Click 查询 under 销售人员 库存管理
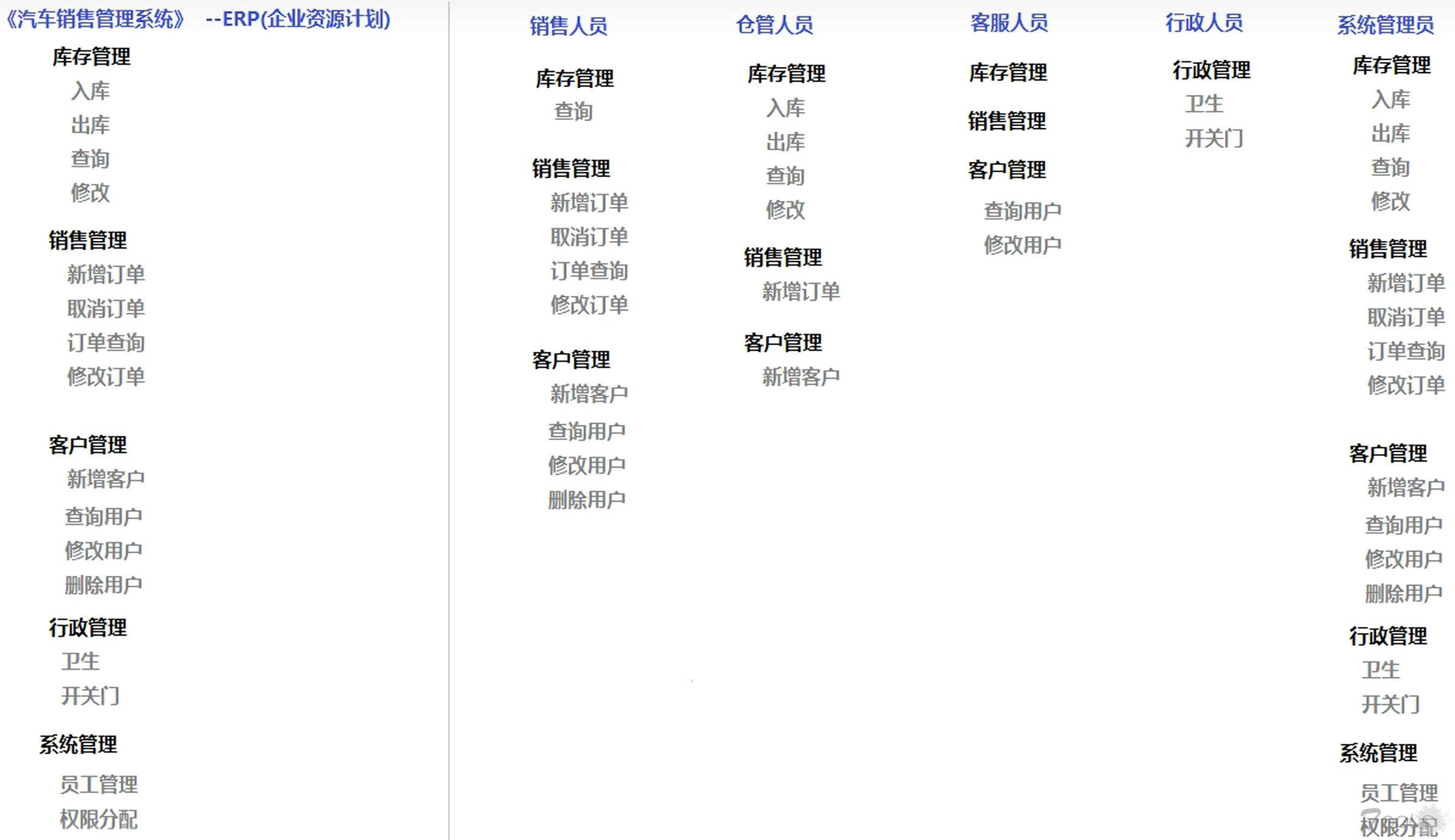The image size is (1455, 840). (x=573, y=111)
